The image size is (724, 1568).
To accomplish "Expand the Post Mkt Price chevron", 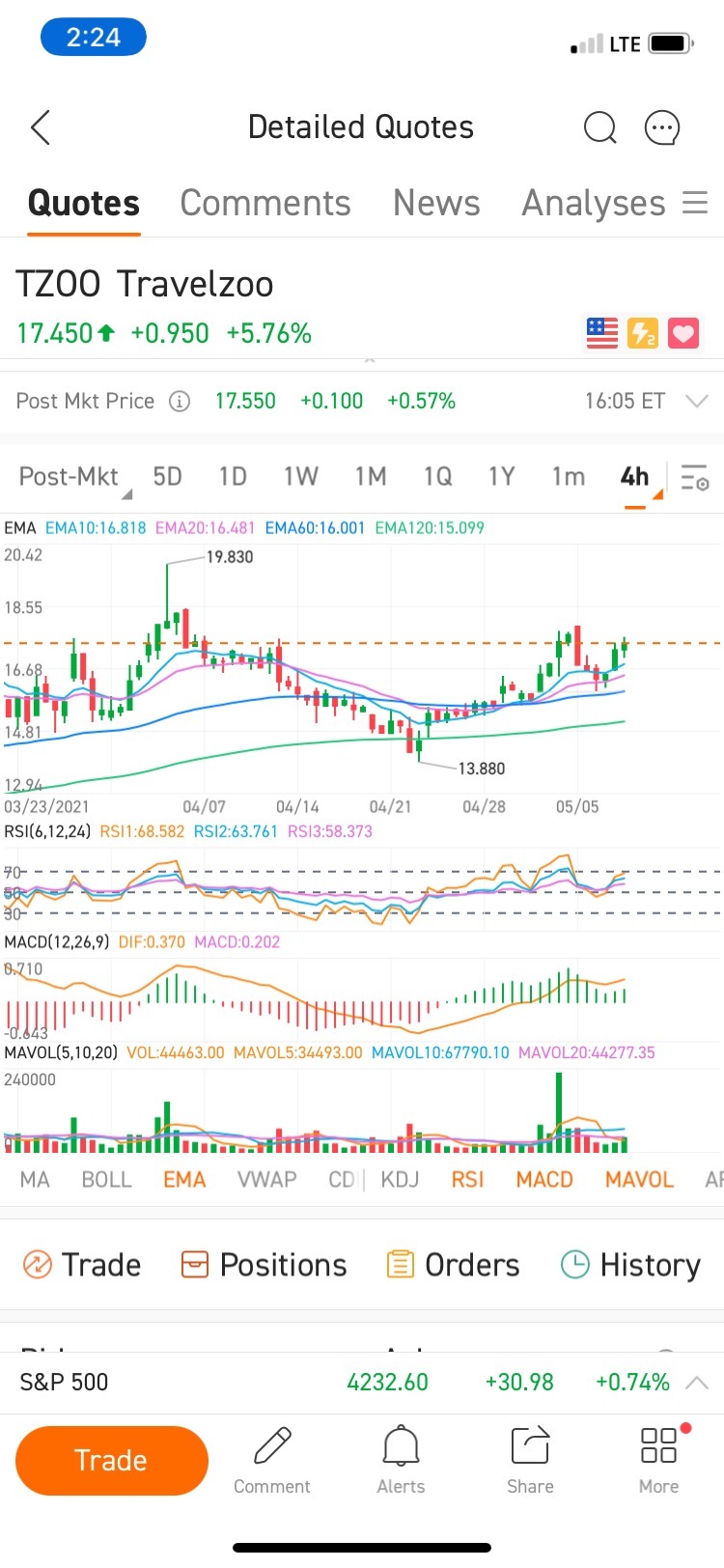I will click(696, 401).
